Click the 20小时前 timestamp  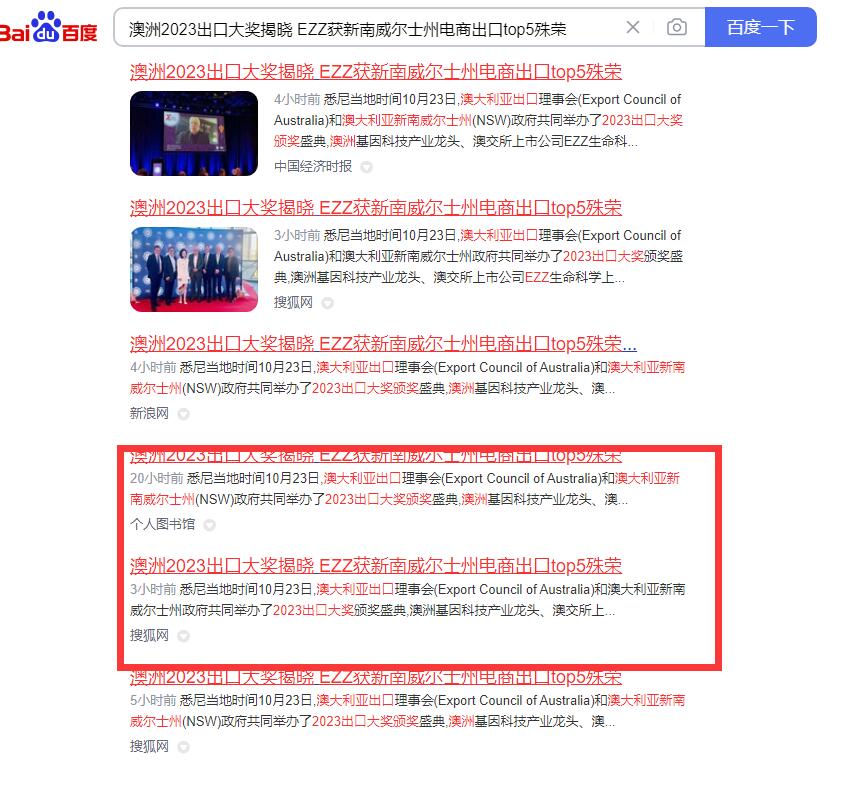click(x=157, y=478)
